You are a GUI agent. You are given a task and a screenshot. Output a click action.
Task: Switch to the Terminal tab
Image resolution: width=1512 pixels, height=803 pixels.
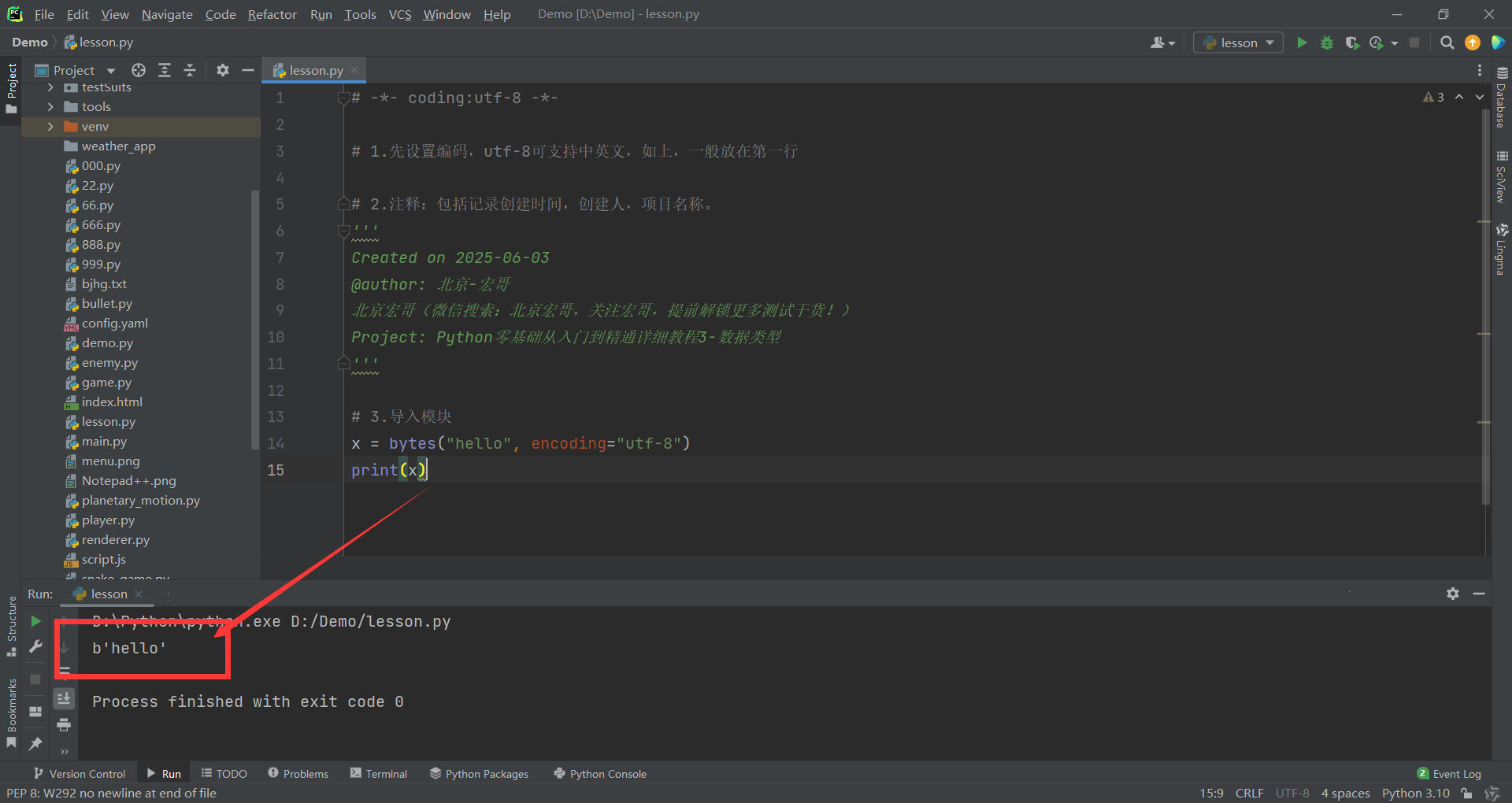(379, 774)
